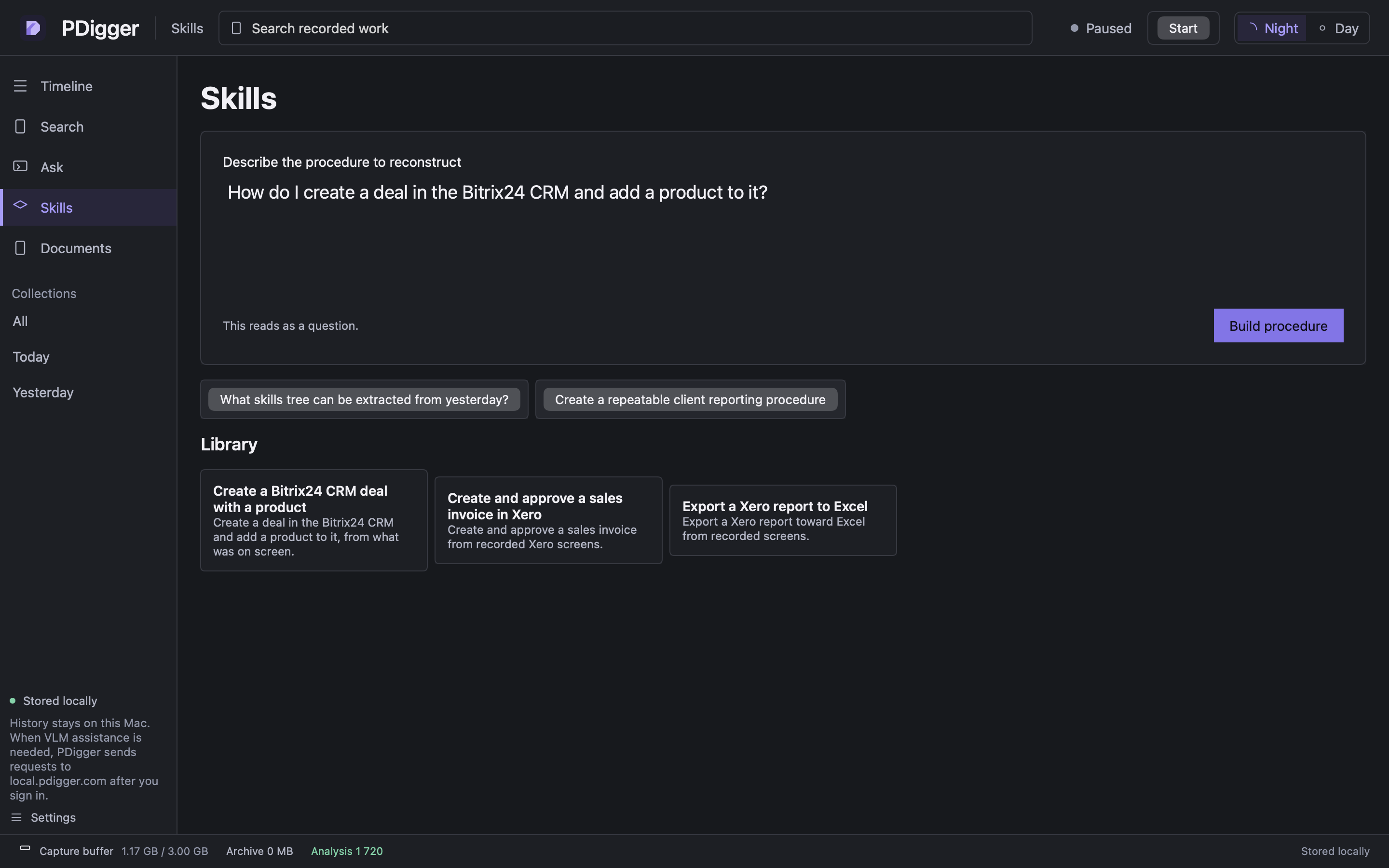Go to the Ask section

click(x=88, y=167)
